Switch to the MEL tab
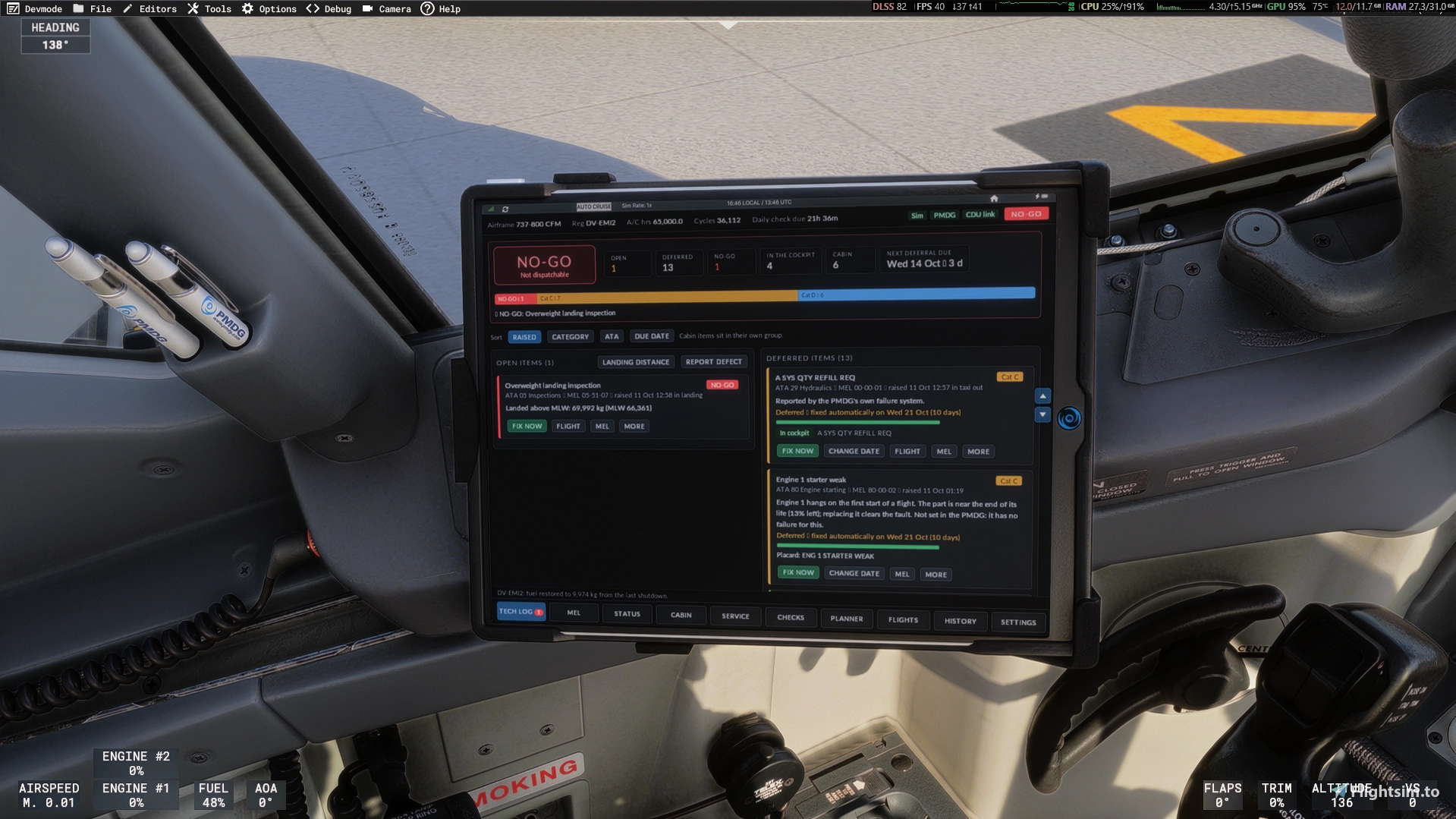The image size is (1456, 819). tap(574, 613)
